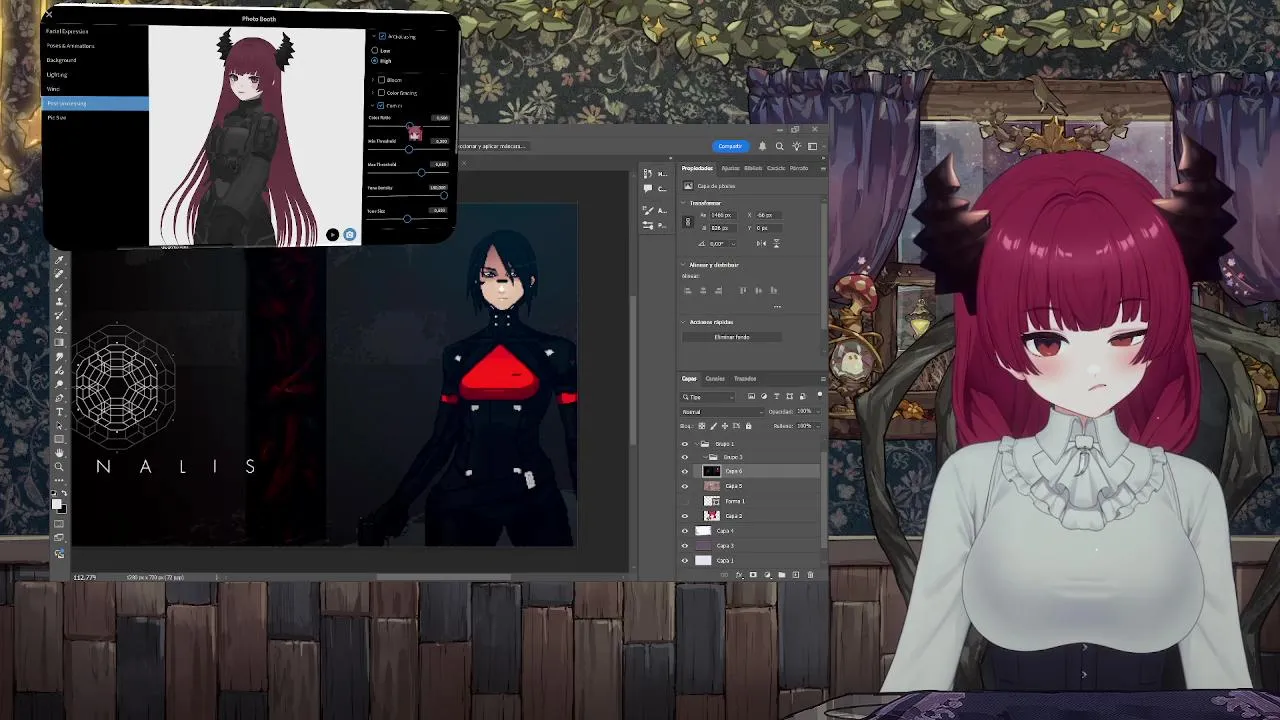1280x720 pixels.
Task: Filter layers by pixel layers icon
Action: [751, 396]
